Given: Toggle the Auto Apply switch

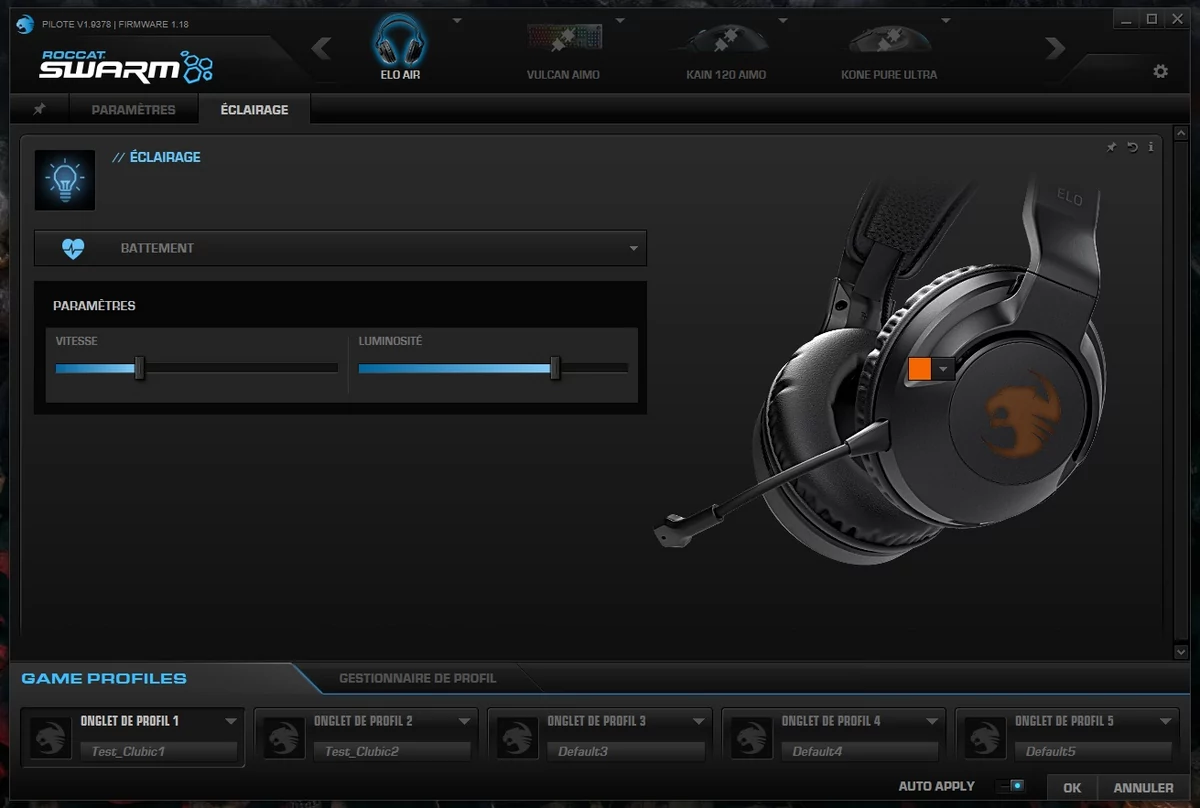Looking at the screenshot, I should click(1011, 787).
